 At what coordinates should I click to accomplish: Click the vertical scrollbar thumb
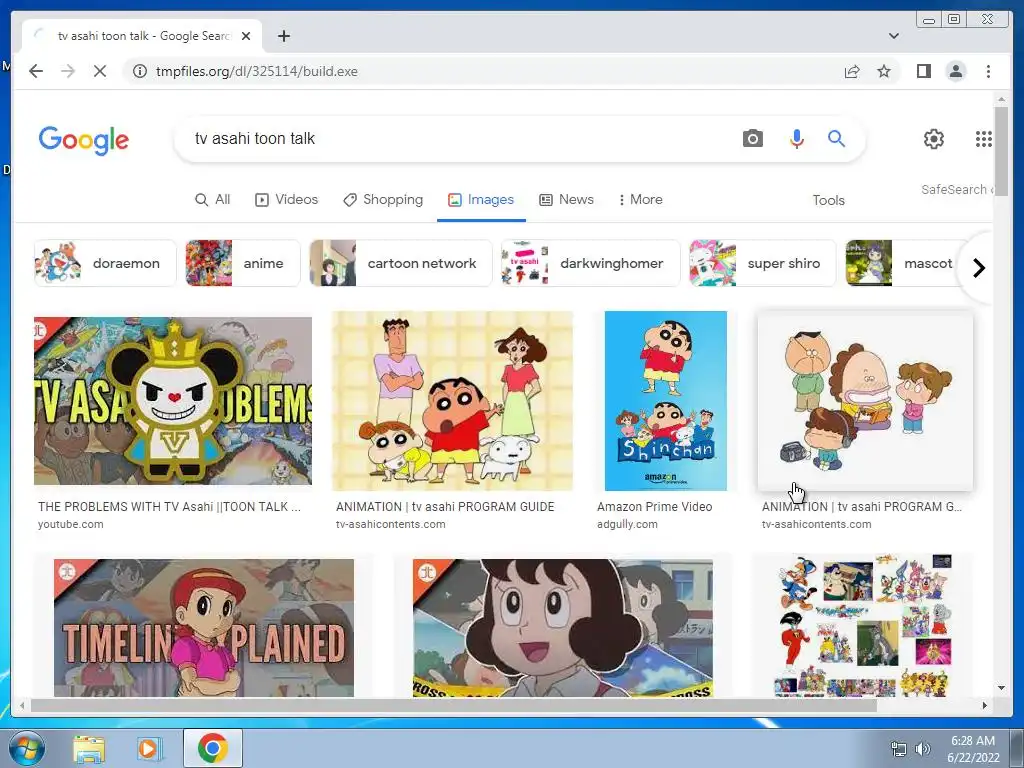click(1001, 150)
